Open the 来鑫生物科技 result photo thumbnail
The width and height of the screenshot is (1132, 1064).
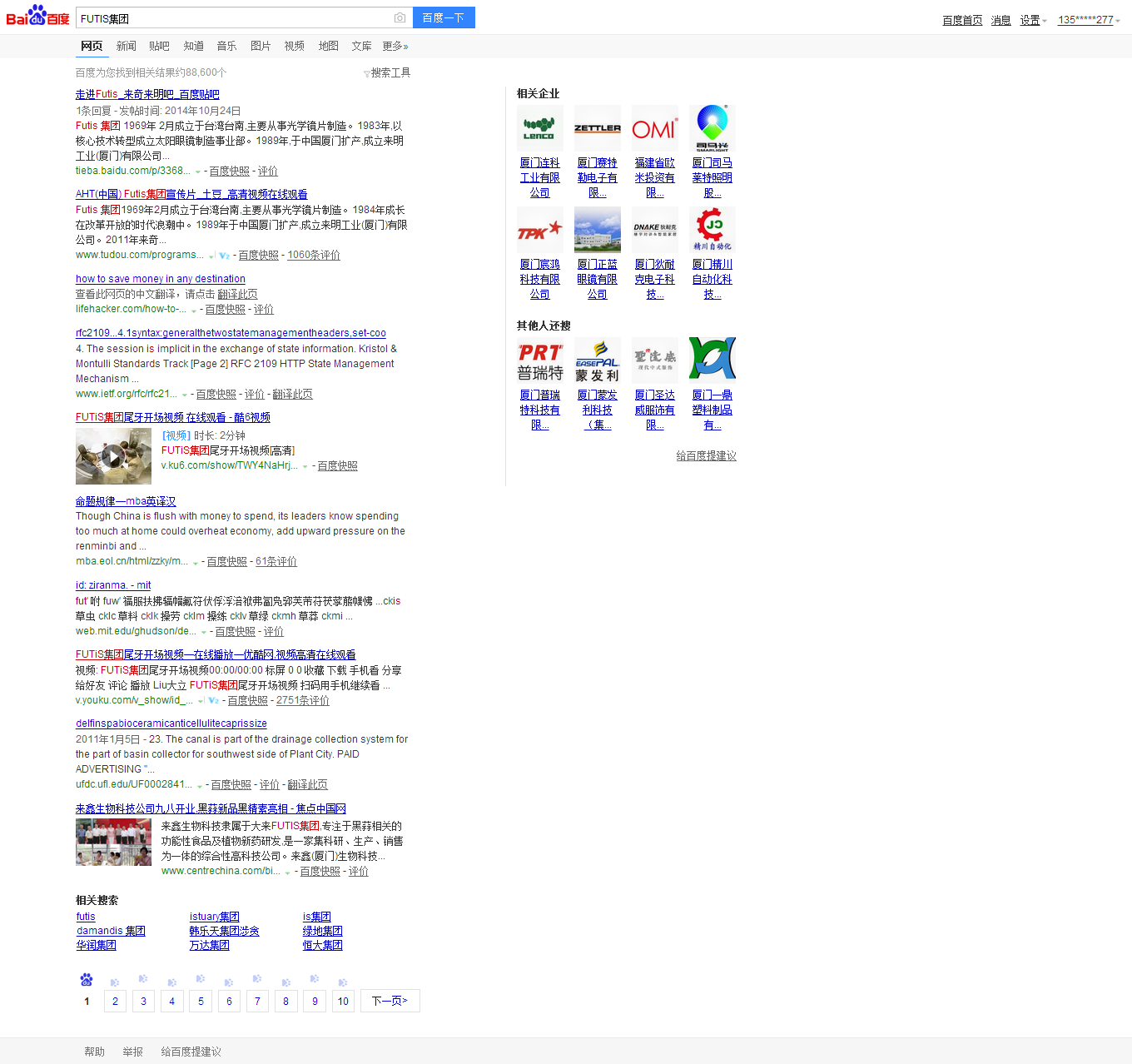tap(113, 843)
